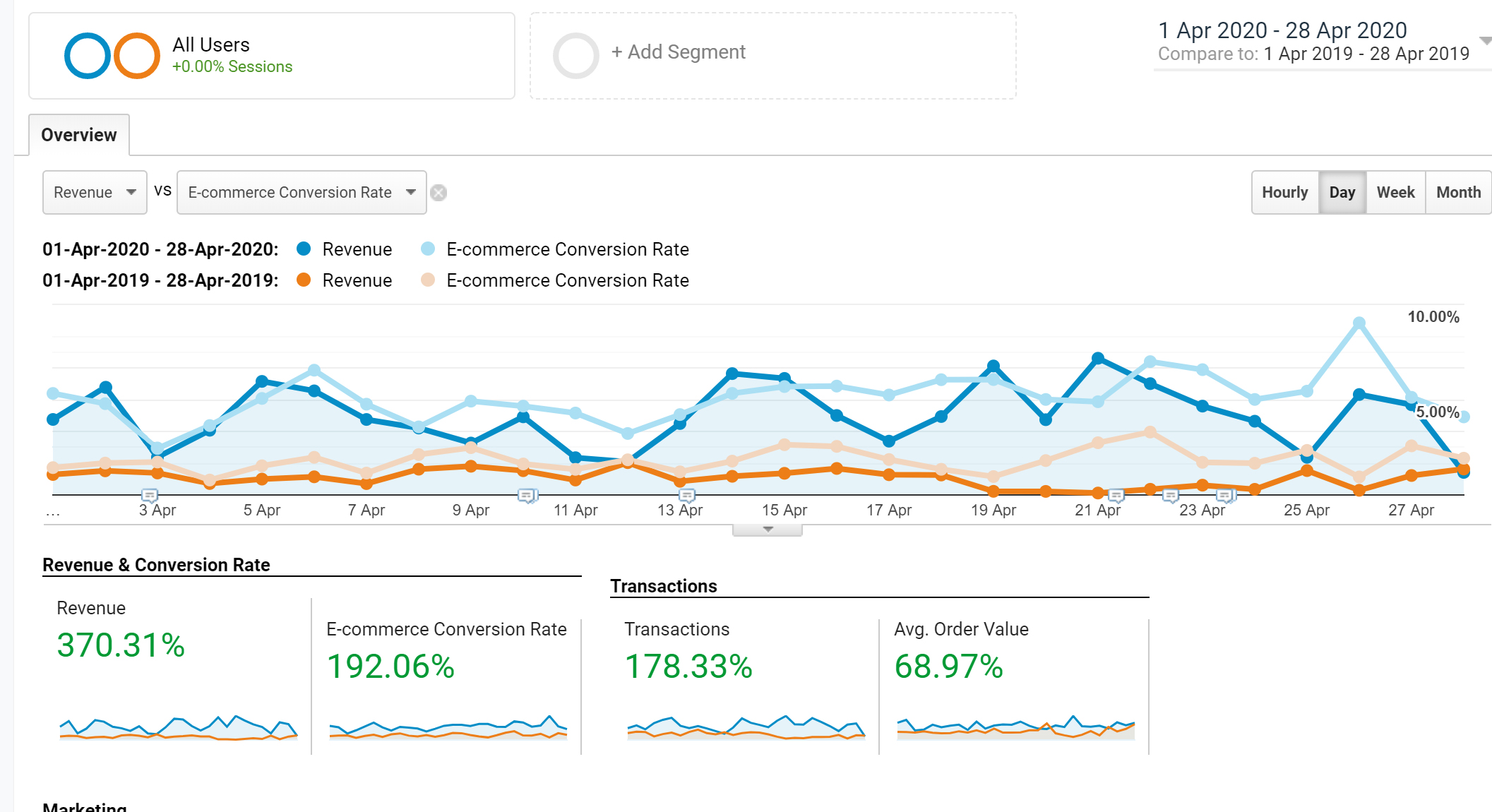Click the 10% conversion rate peak point
This screenshot has width=1492, height=812.
(x=1359, y=323)
